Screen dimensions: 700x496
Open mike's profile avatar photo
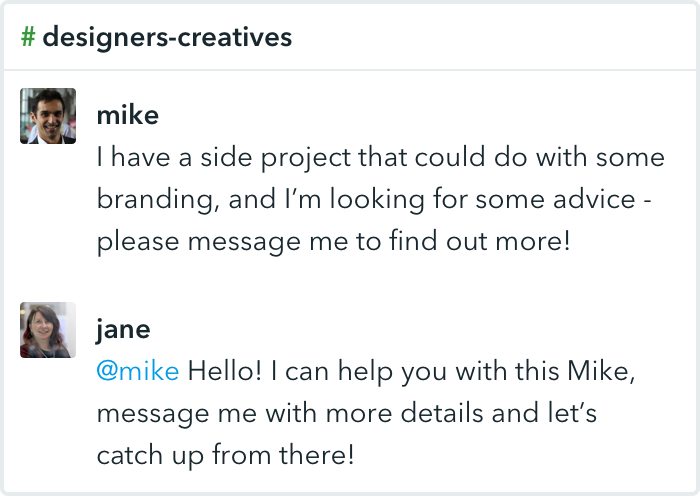[48, 115]
